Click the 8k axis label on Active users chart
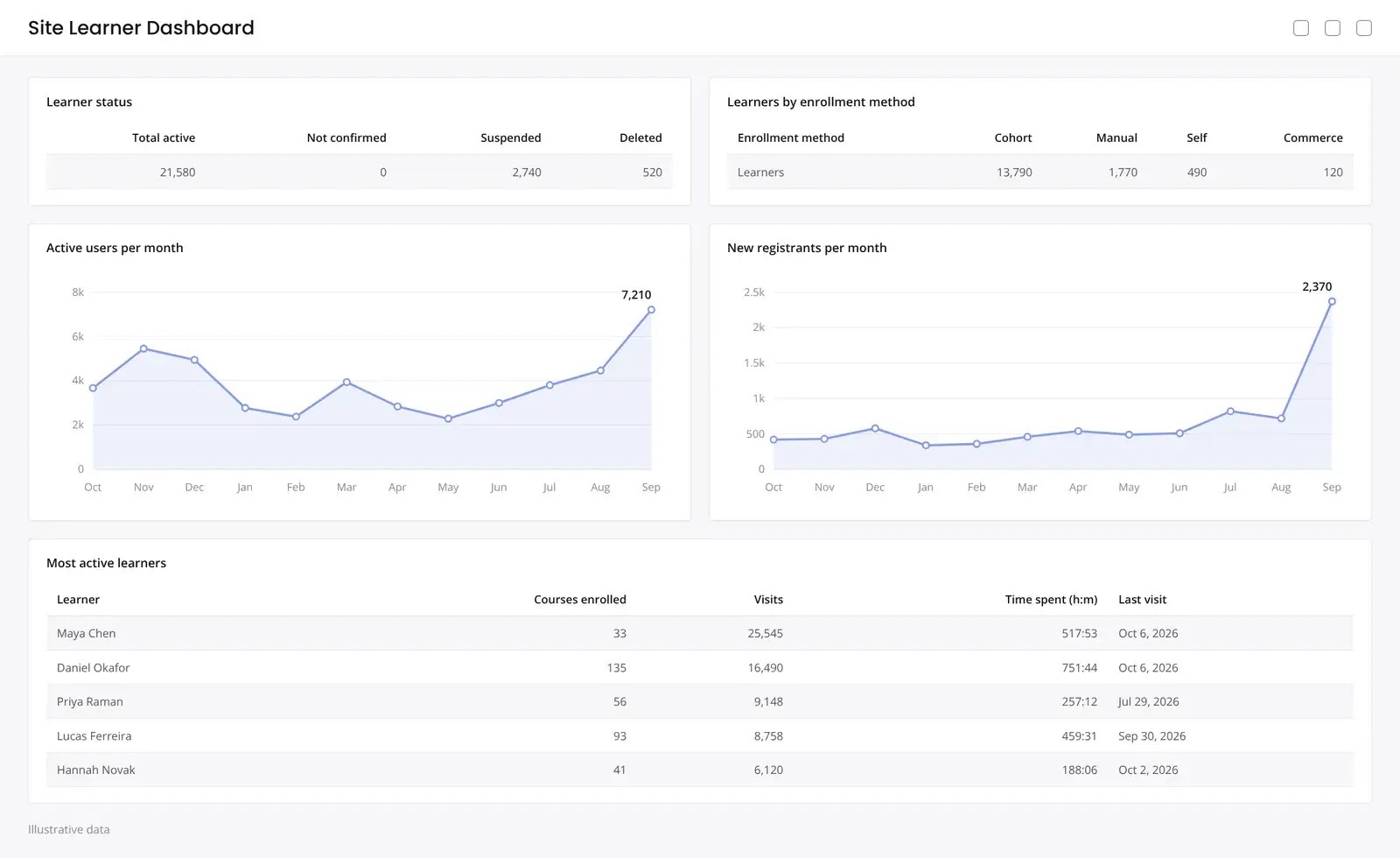 point(78,292)
